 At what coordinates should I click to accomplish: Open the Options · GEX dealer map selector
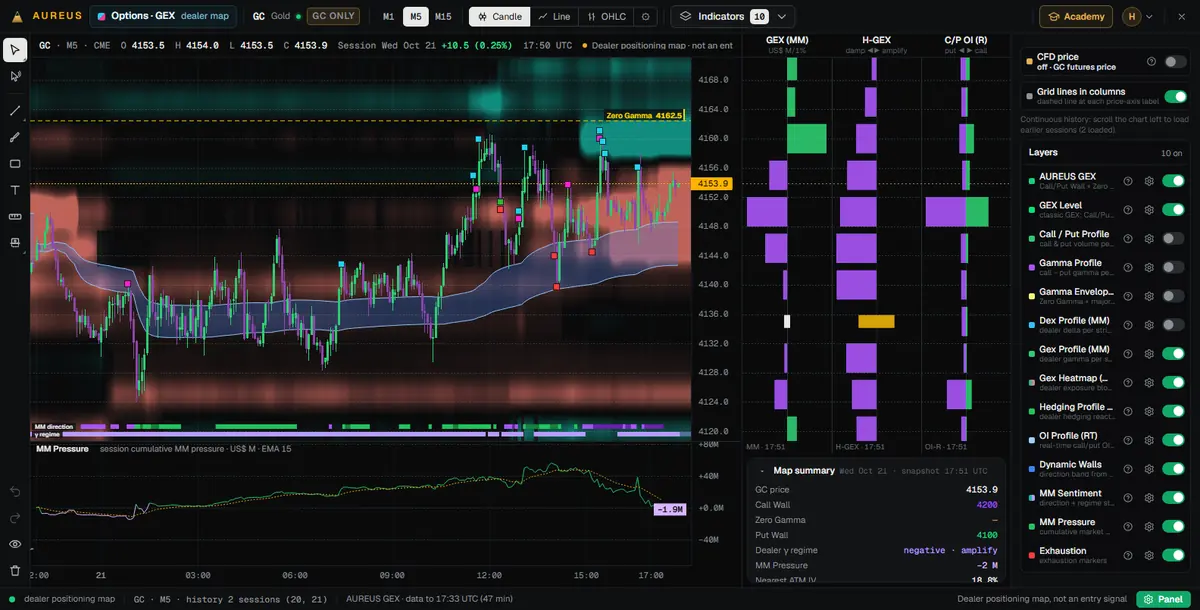click(x=163, y=17)
